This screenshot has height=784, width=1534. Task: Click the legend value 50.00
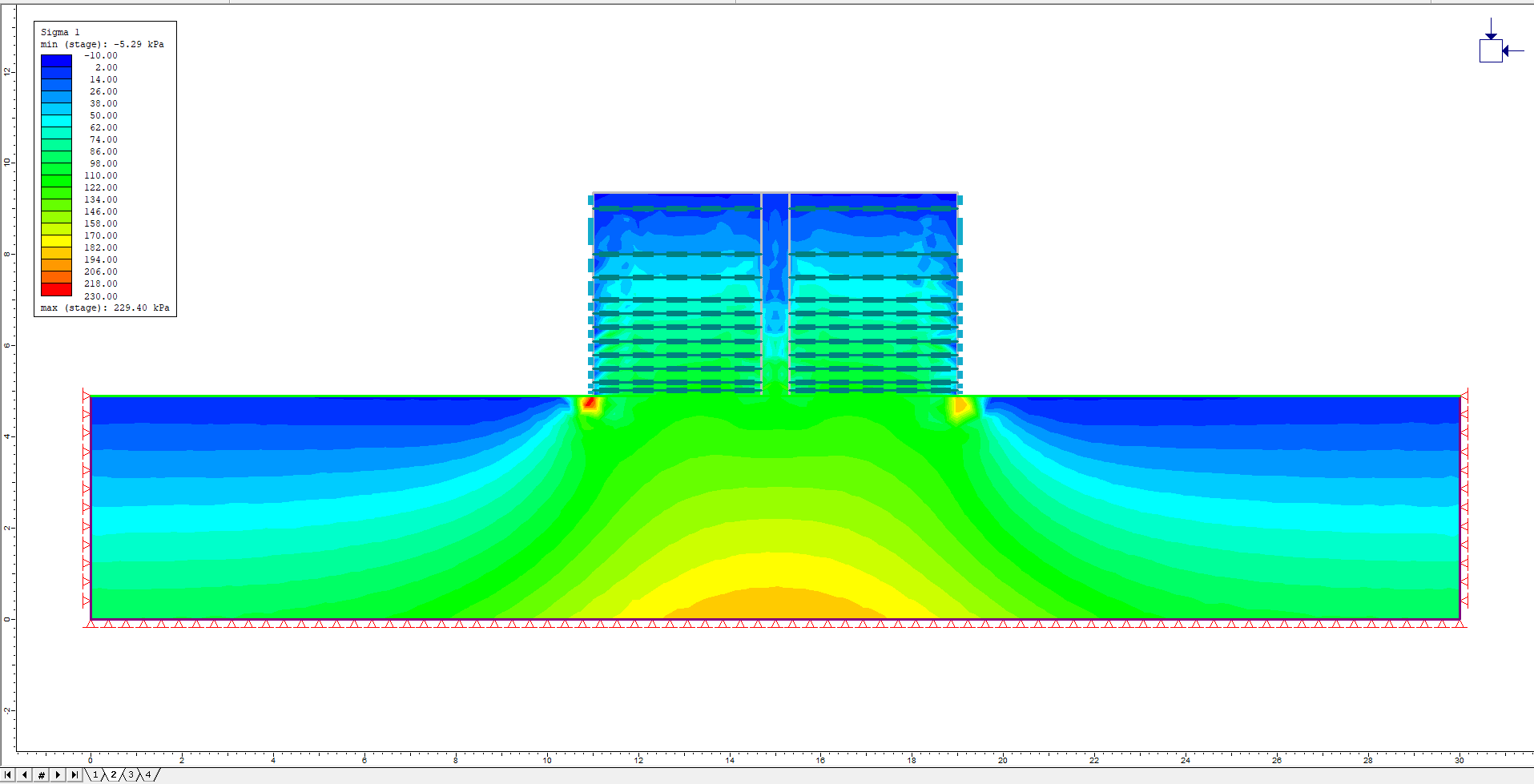tap(103, 115)
